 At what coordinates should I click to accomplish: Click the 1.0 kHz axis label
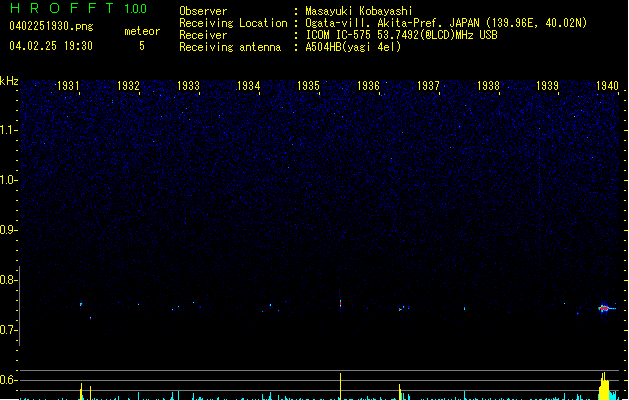click(8, 180)
